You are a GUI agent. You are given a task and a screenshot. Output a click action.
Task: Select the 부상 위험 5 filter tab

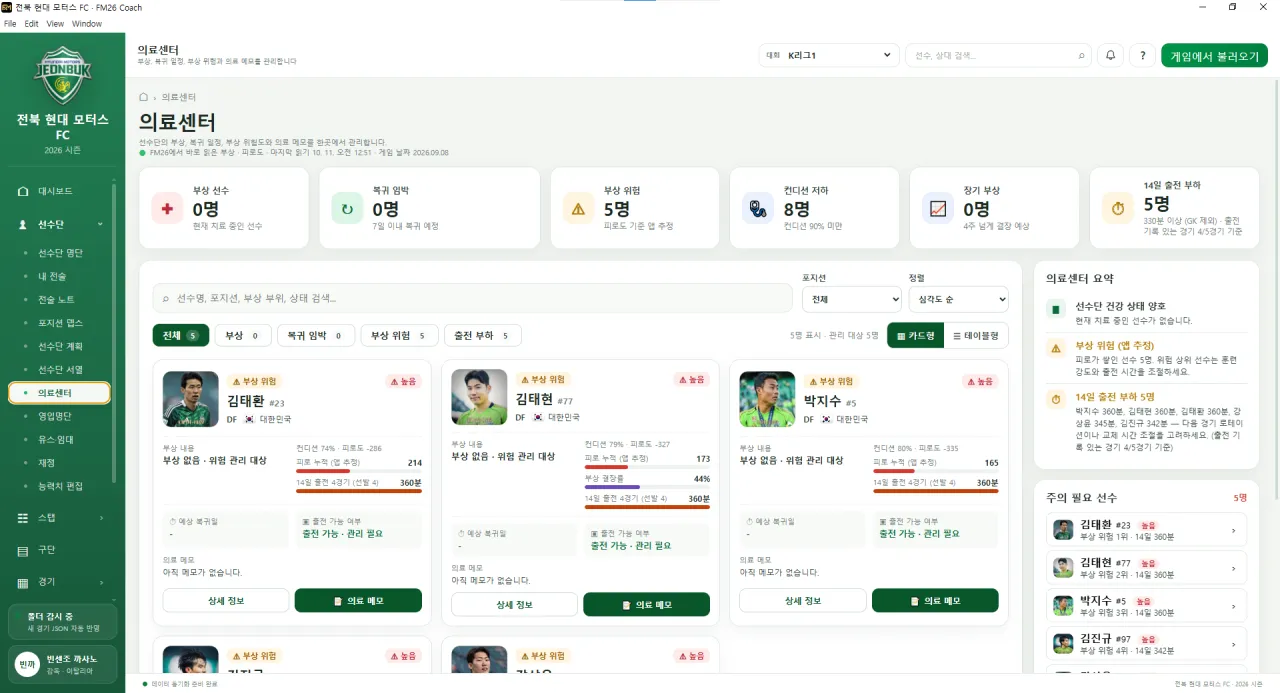coord(399,336)
